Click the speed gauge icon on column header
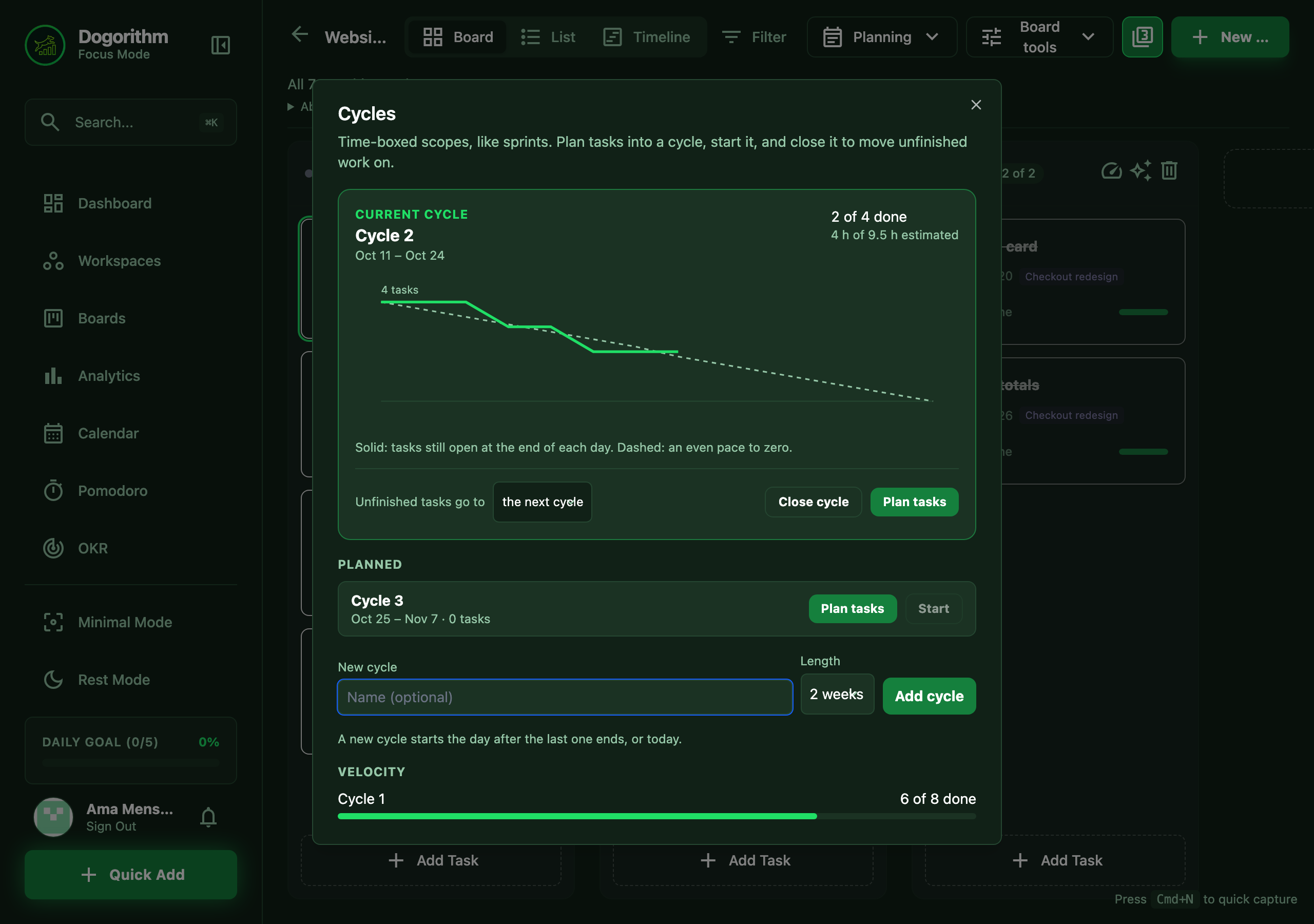Viewport: 1314px width, 924px height. pos(1111,170)
